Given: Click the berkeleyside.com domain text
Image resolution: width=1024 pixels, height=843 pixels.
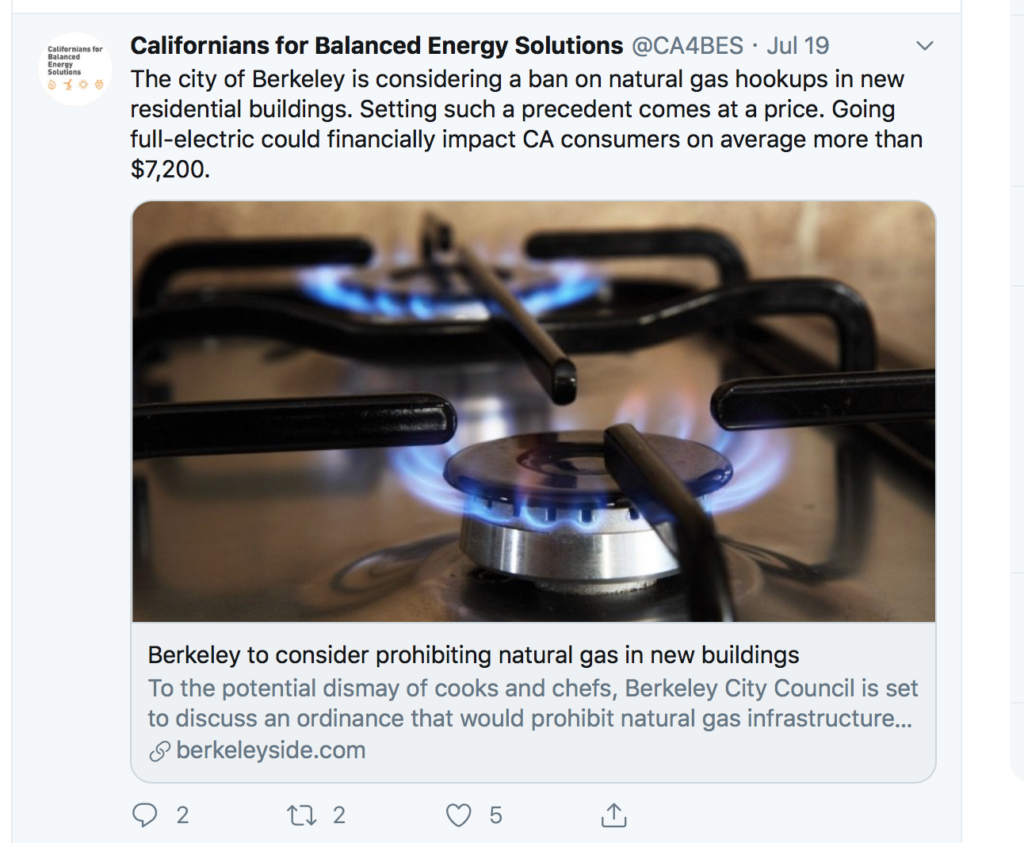Looking at the screenshot, I should tap(271, 750).
